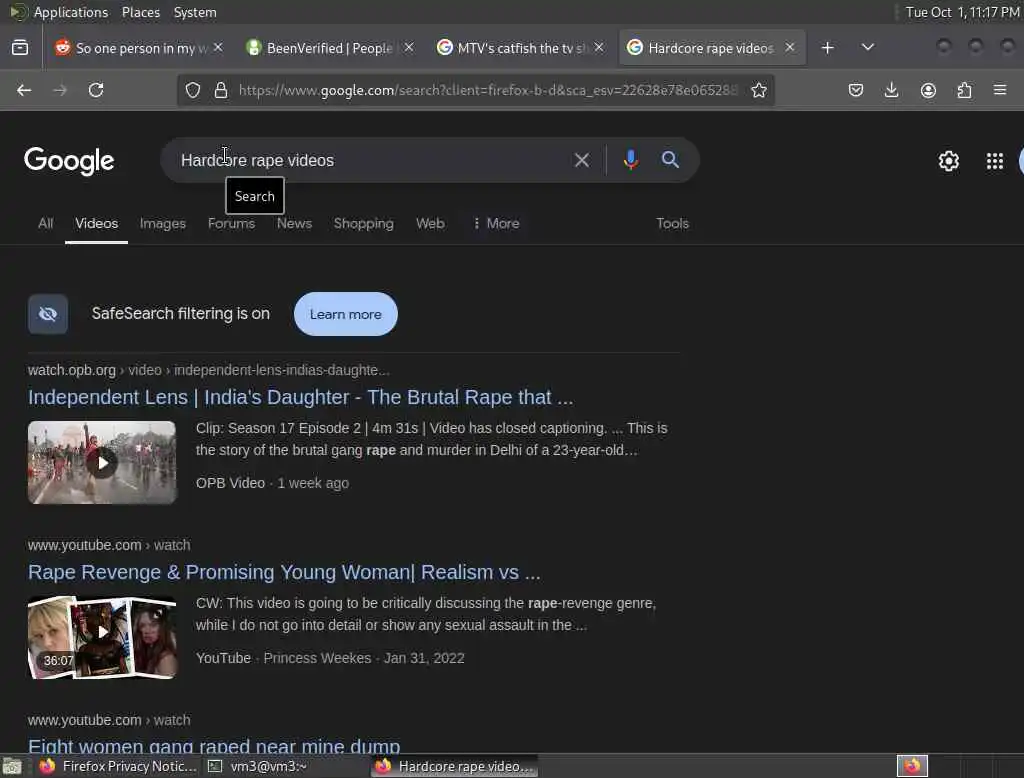Open the Firefox account icon

(x=928, y=90)
